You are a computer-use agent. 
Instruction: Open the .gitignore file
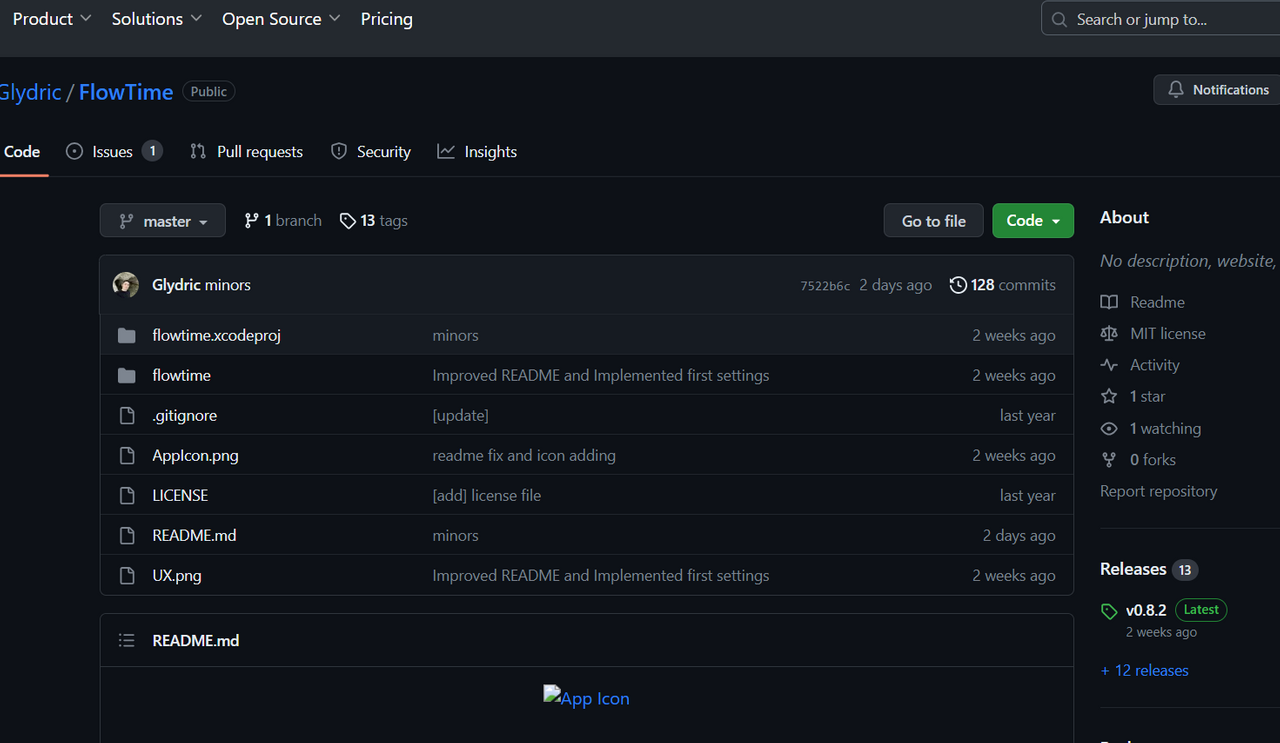(x=184, y=416)
